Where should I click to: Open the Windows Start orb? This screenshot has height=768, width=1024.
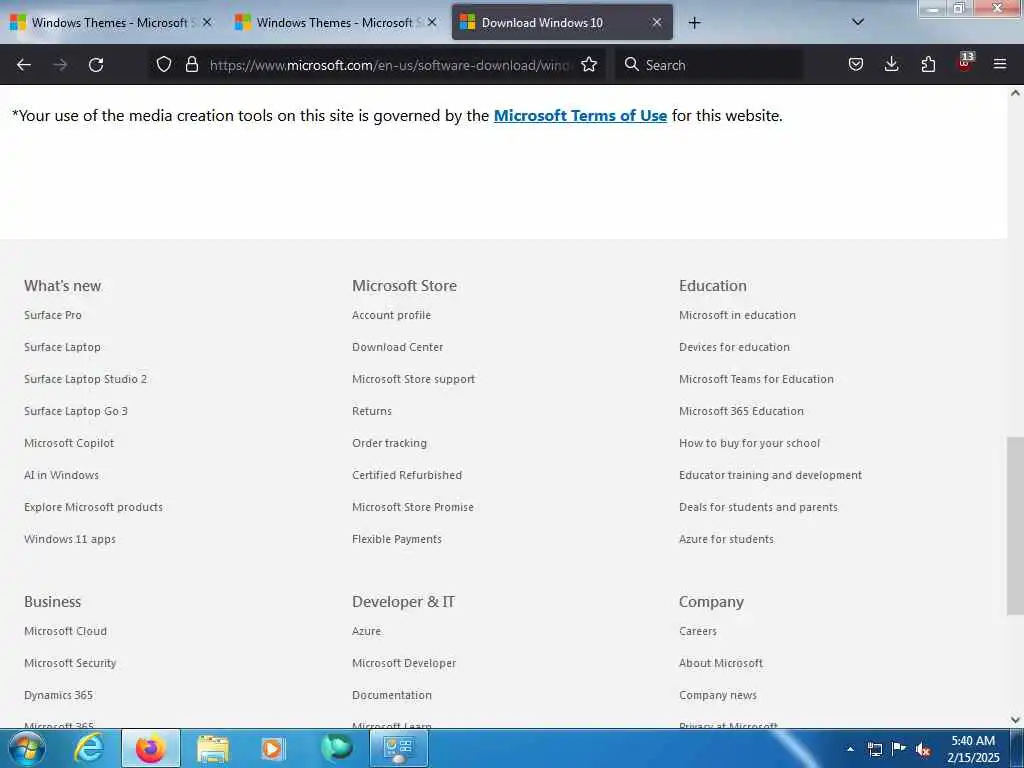pos(27,748)
